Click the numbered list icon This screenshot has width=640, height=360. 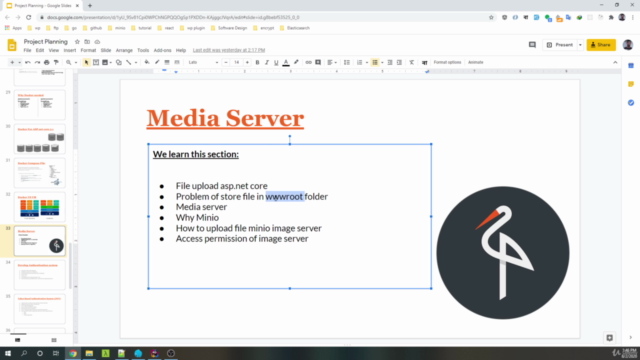pos(359,62)
